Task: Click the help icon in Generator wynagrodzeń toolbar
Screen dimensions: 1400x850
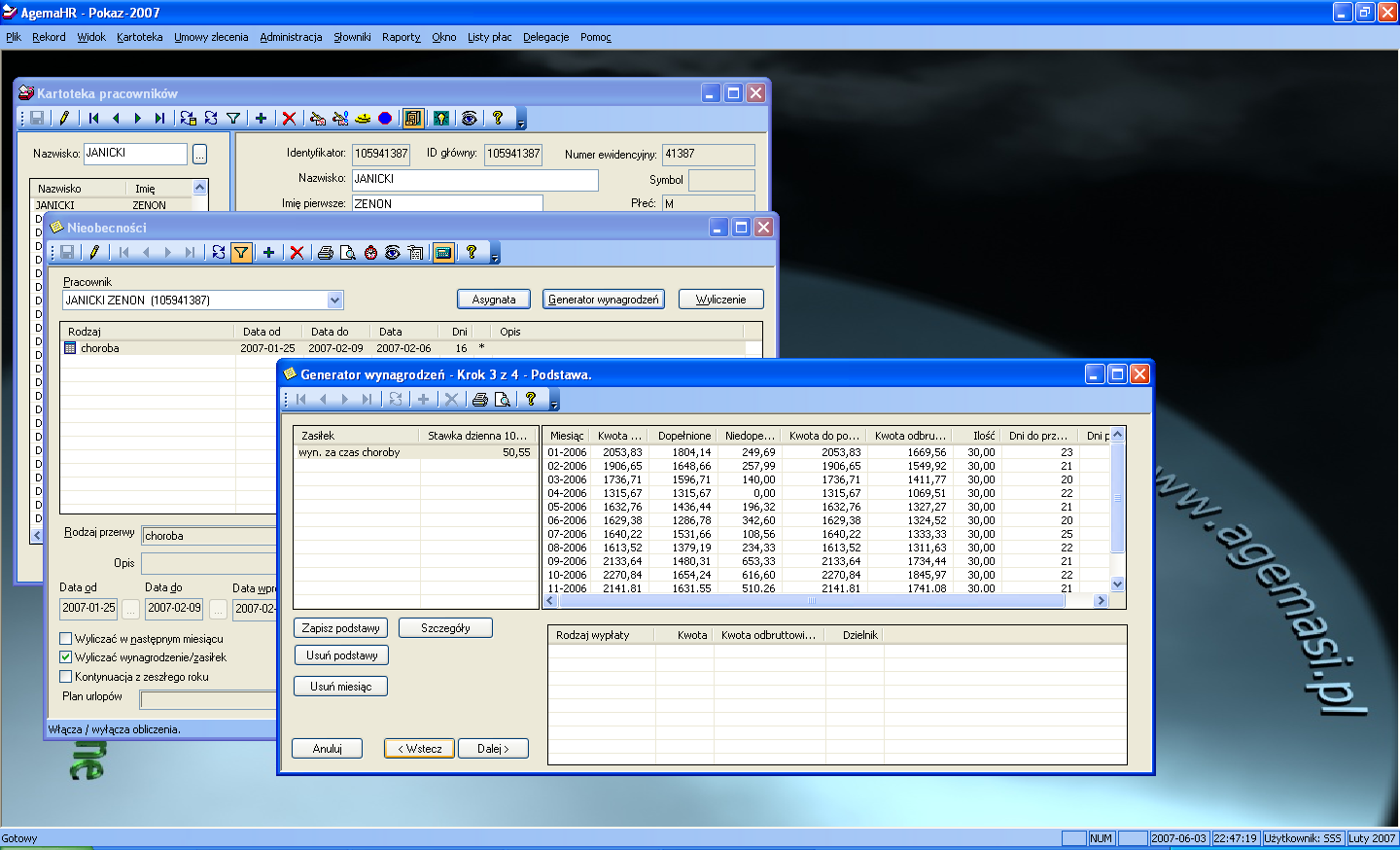Action: tap(531, 399)
